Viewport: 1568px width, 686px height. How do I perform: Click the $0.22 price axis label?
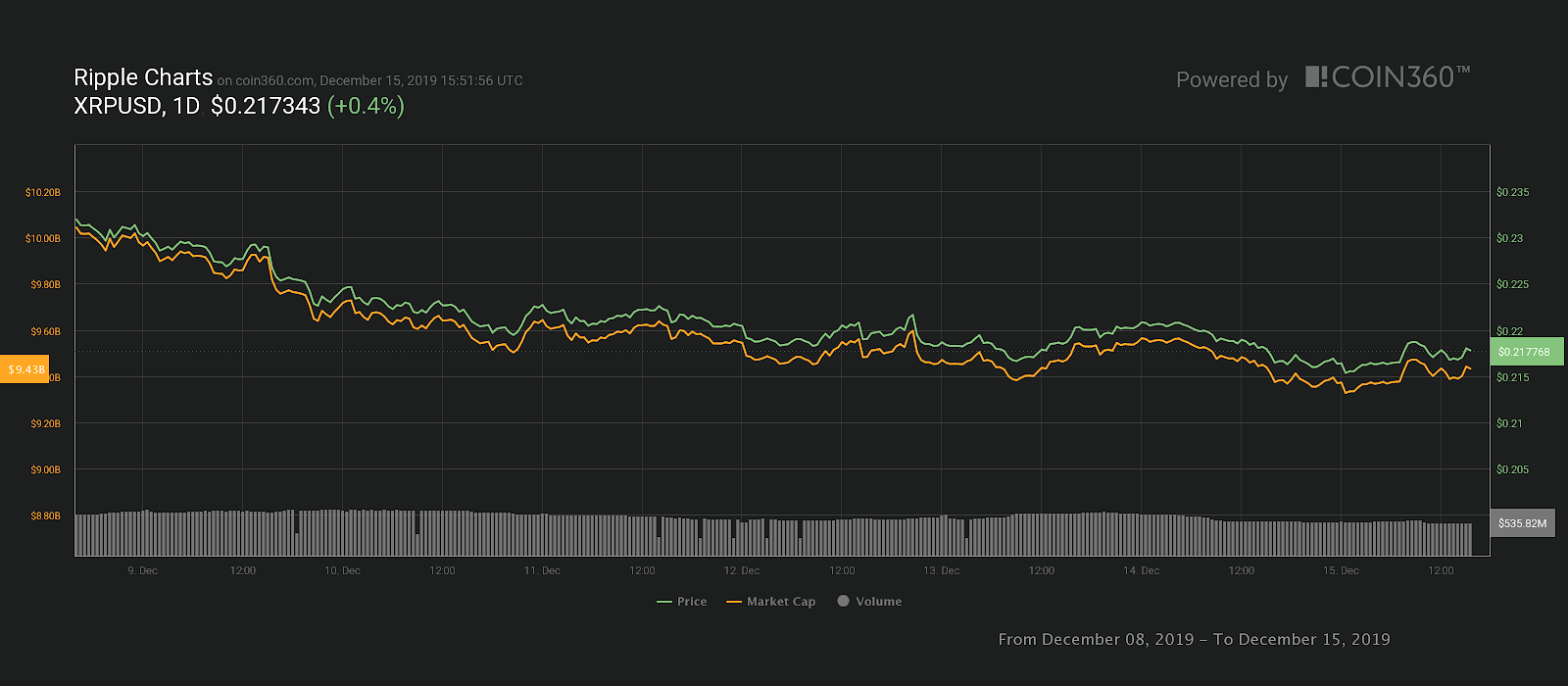point(1509,331)
